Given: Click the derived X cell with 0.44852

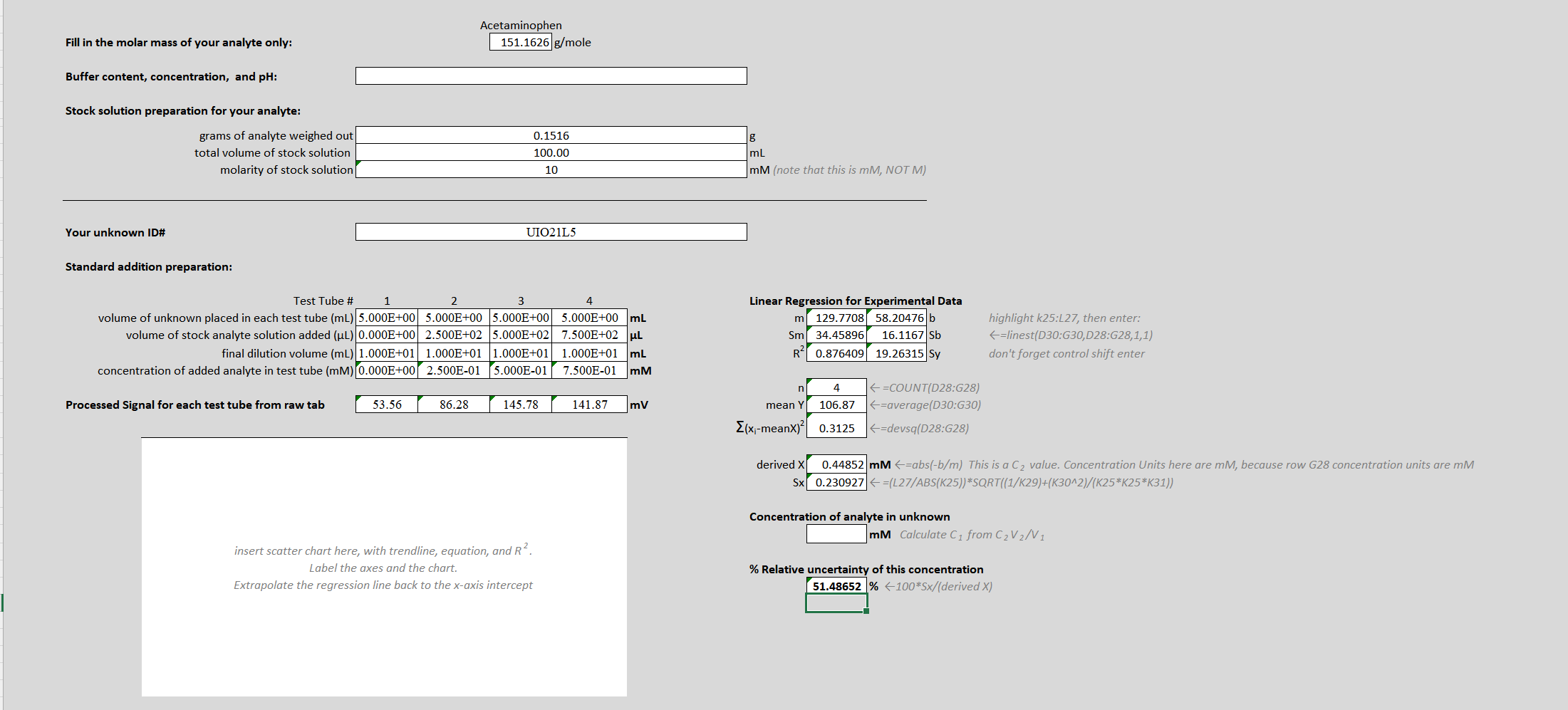Looking at the screenshot, I should [x=836, y=464].
